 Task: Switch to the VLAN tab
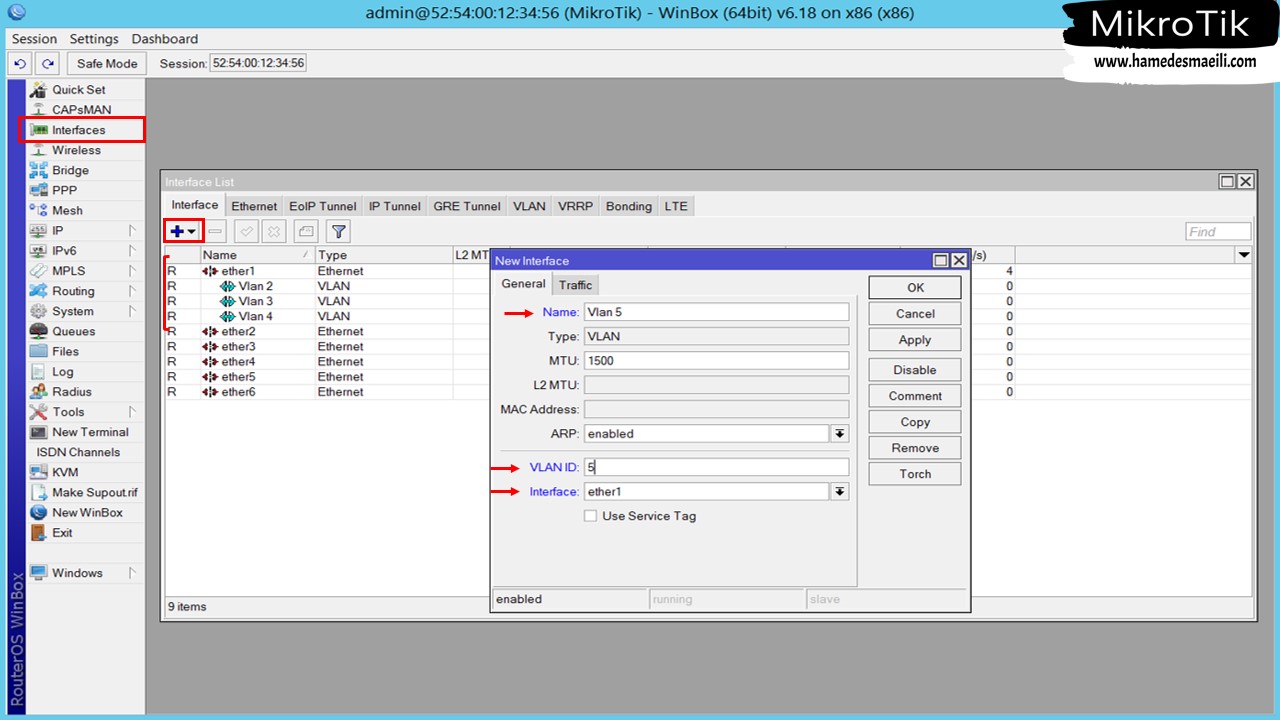[x=529, y=206]
